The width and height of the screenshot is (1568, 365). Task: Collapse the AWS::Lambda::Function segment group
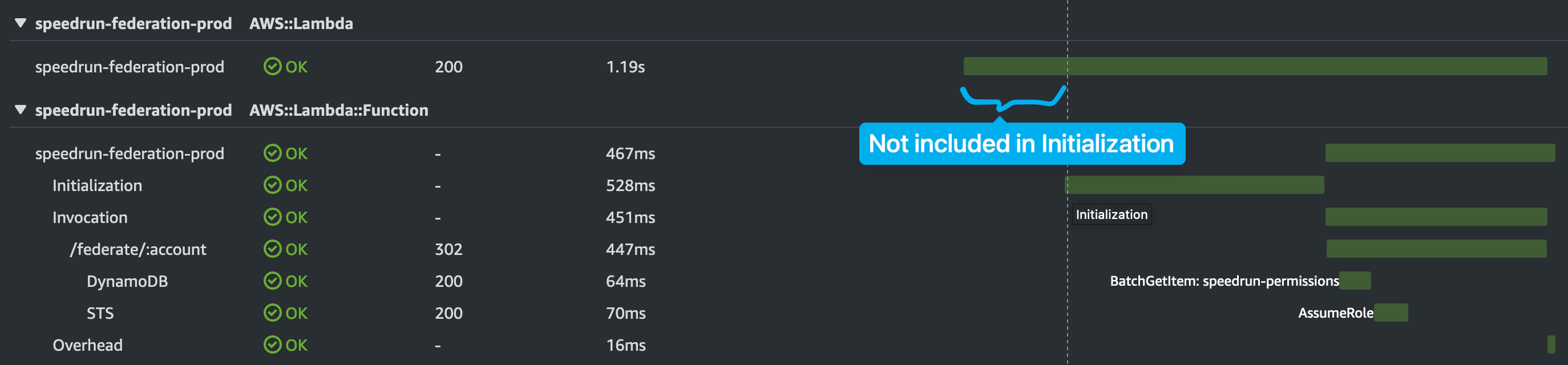[21, 110]
